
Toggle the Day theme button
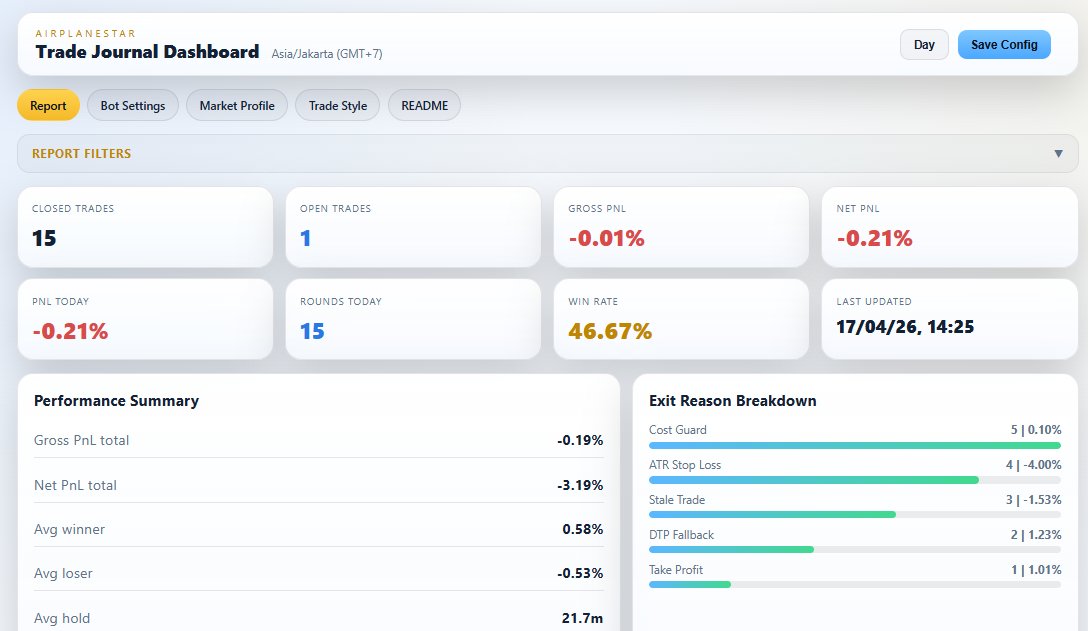point(924,44)
